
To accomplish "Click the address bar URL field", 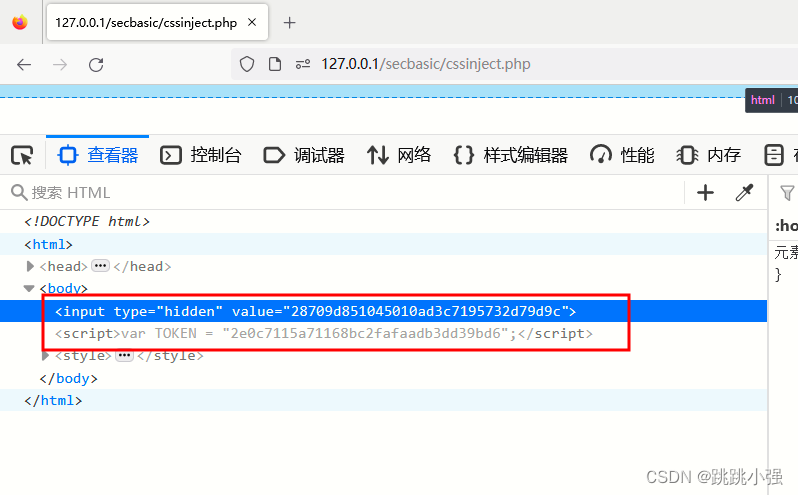I will pyautogui.click(x=514, y=64).
